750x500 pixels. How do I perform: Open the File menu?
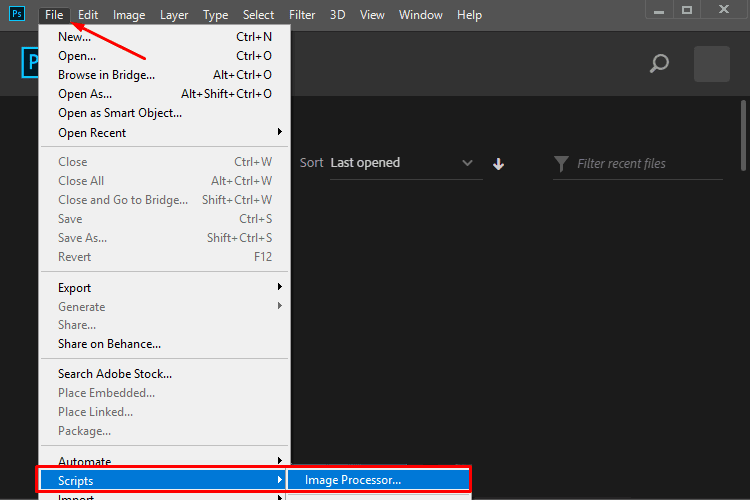[x=54, y=15]
